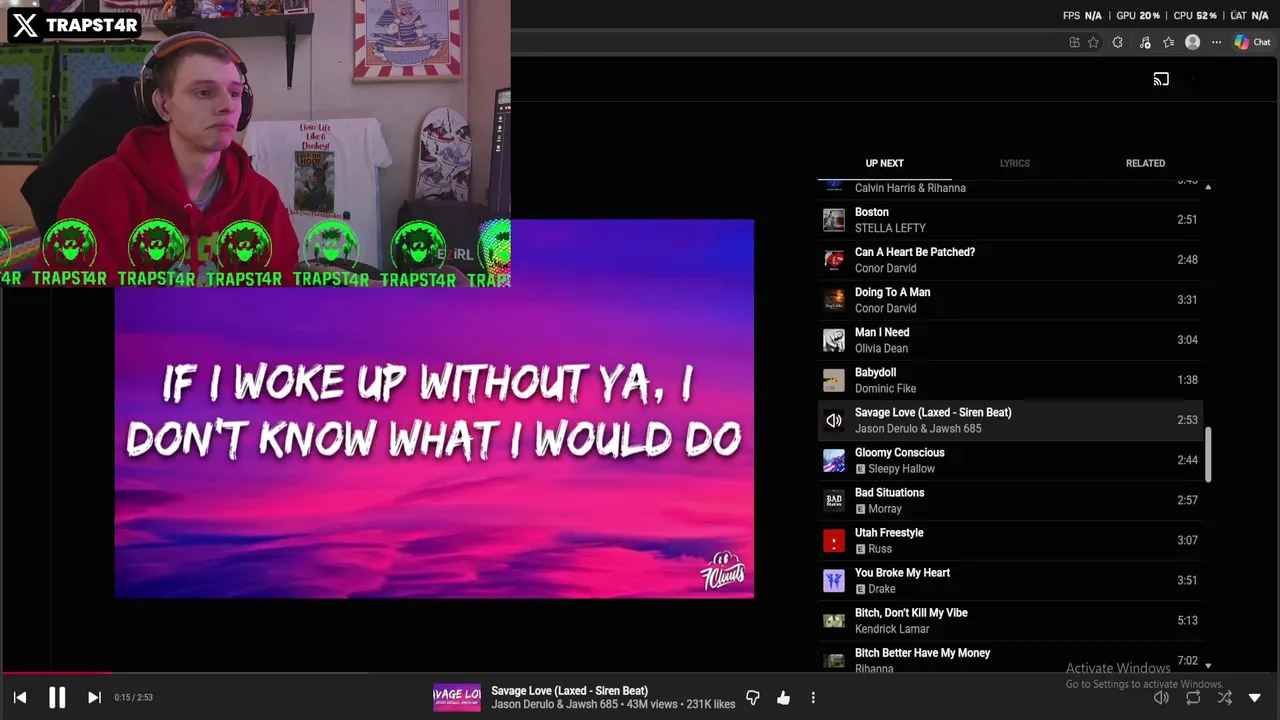
Task: Open the Conor Darvid artist link under Doing To A Man
Action: pos(885,308)
